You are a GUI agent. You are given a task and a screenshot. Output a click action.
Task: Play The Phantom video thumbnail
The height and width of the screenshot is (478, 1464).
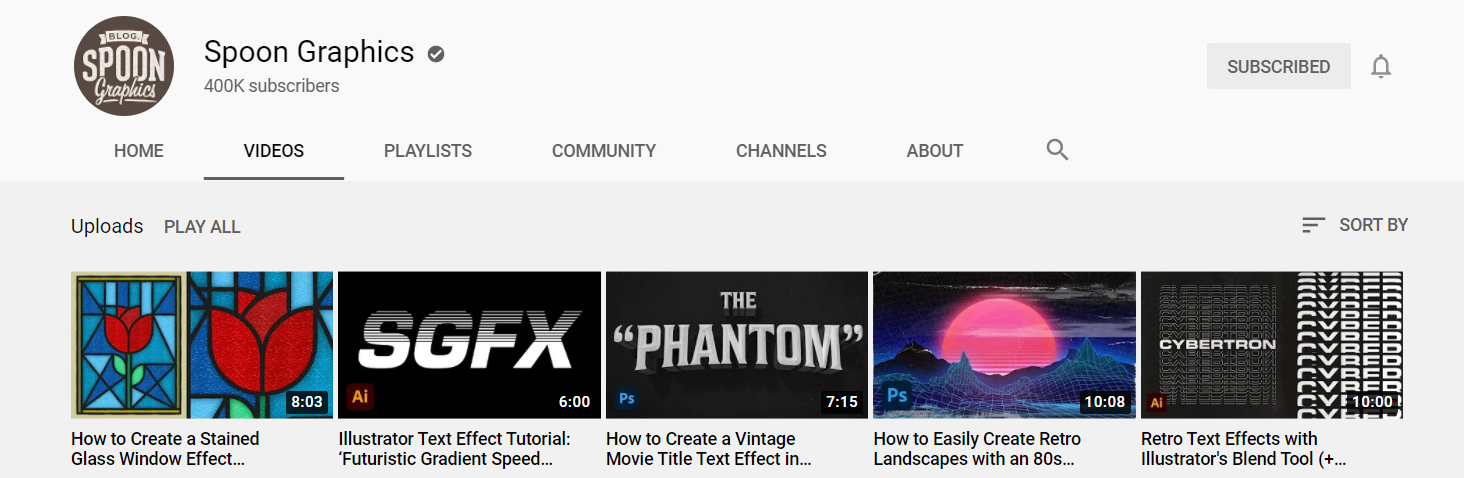pyautogui.click(x=737, y=345)
